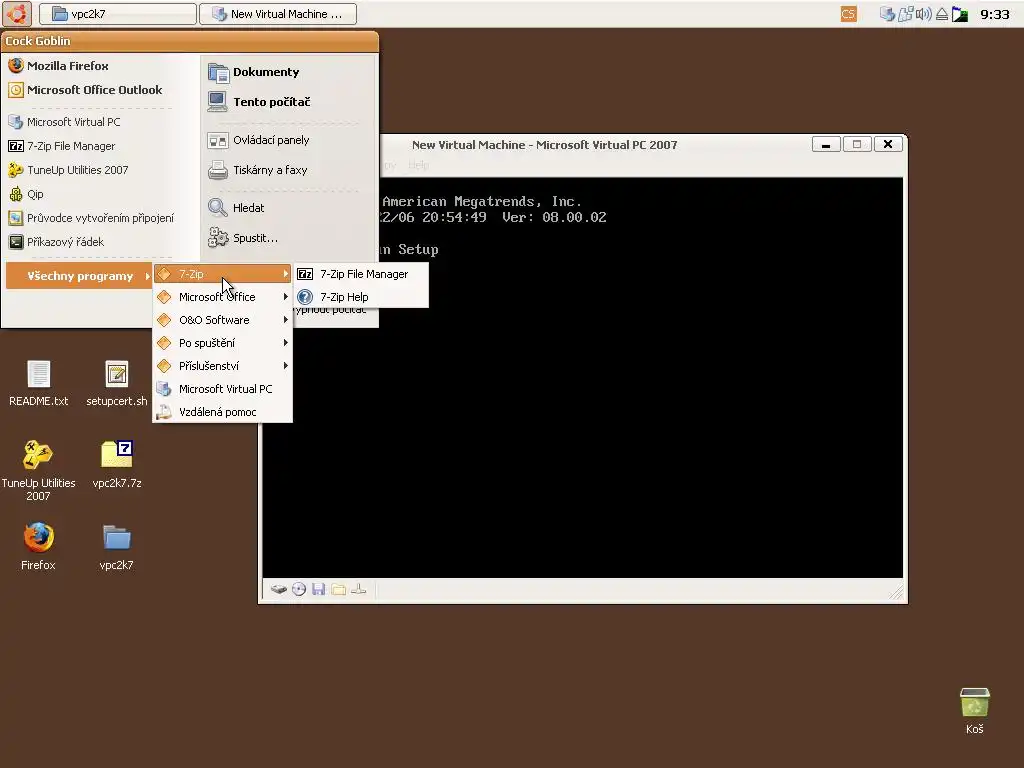Click the network adapter status icon
This screenshot has width=1024, height=768.
click(x=359, y=589)
